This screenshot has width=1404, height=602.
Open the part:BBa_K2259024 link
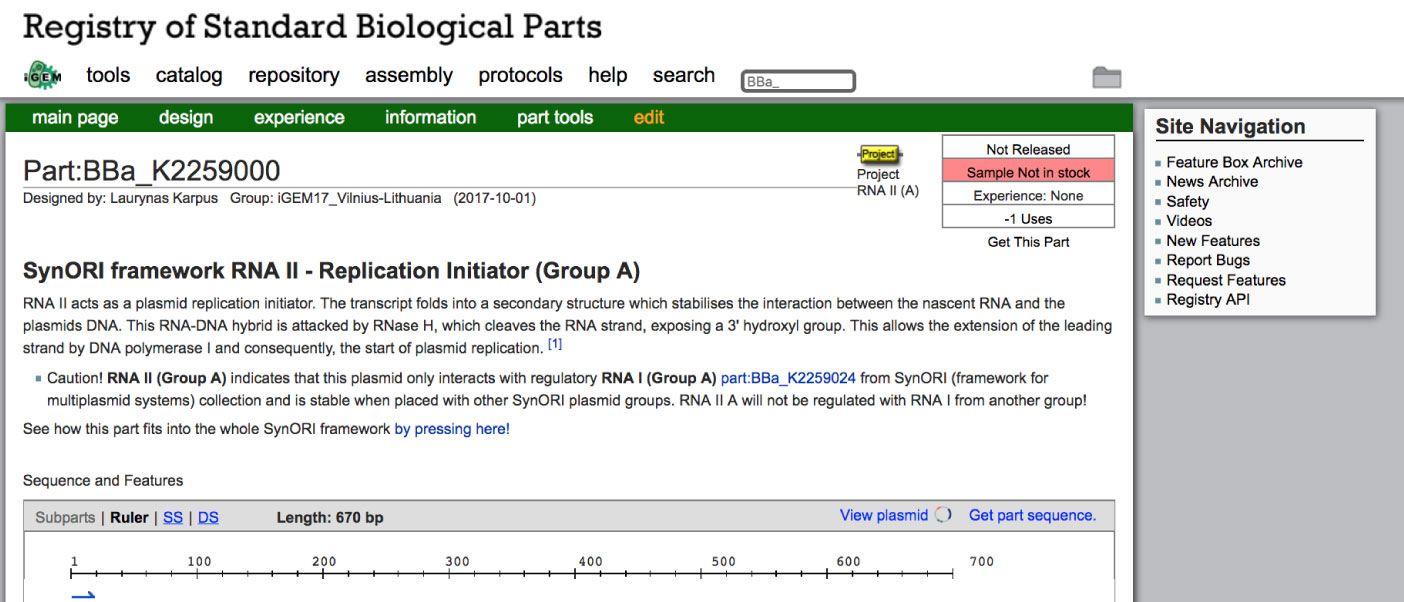(788, 378)
